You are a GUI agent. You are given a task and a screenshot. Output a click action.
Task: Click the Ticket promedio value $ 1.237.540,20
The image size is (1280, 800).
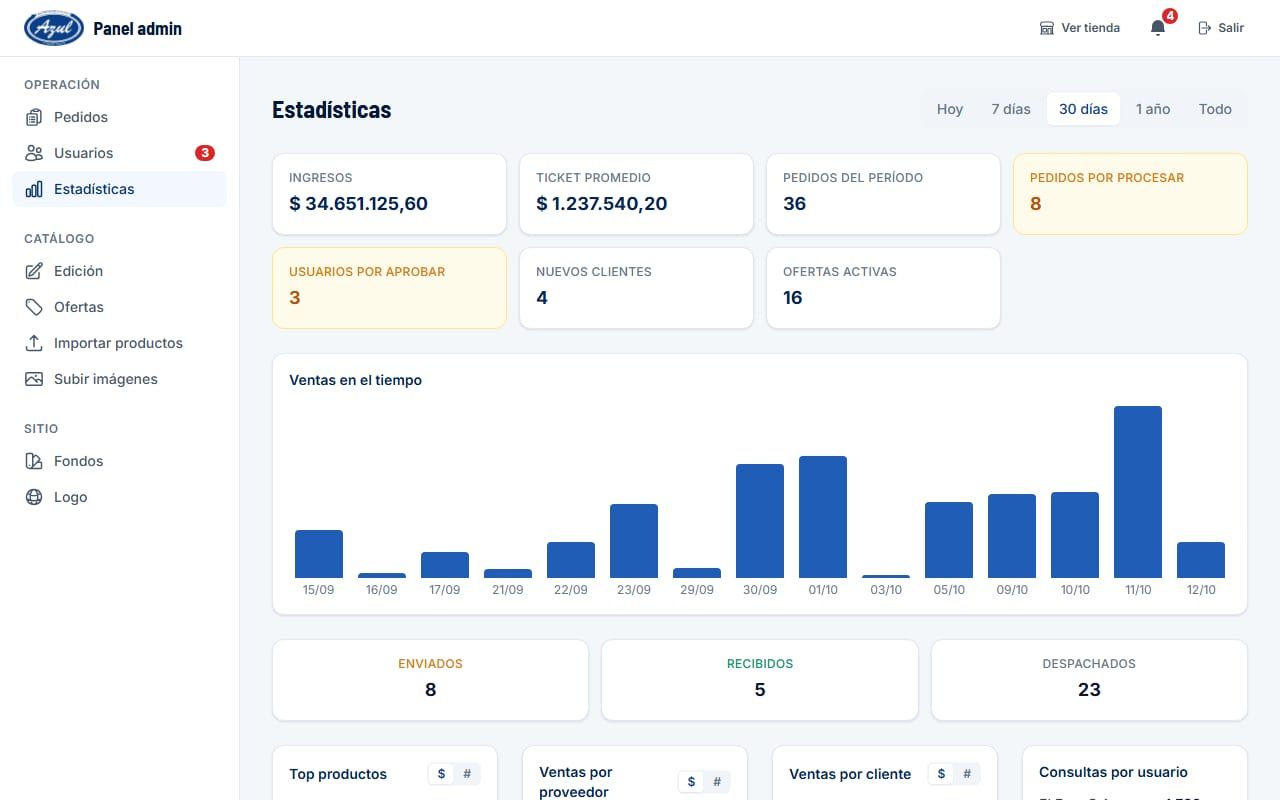click(x=602, y=204)
